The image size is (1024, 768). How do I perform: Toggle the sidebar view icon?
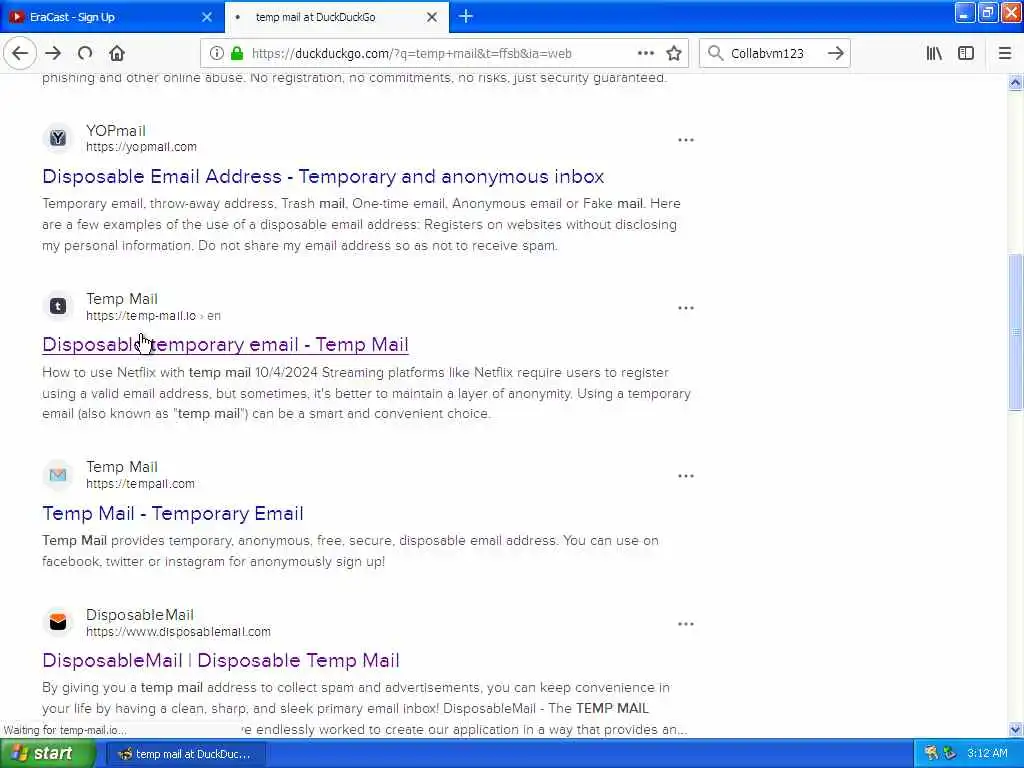966,54
